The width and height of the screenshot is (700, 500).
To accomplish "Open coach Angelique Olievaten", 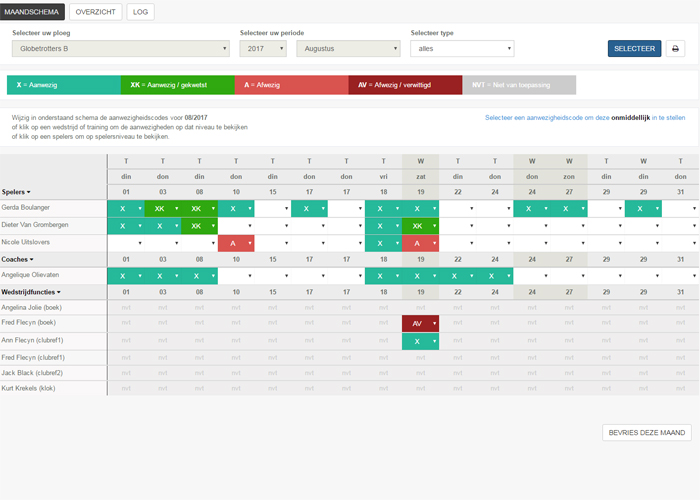I will pos(30,275).
